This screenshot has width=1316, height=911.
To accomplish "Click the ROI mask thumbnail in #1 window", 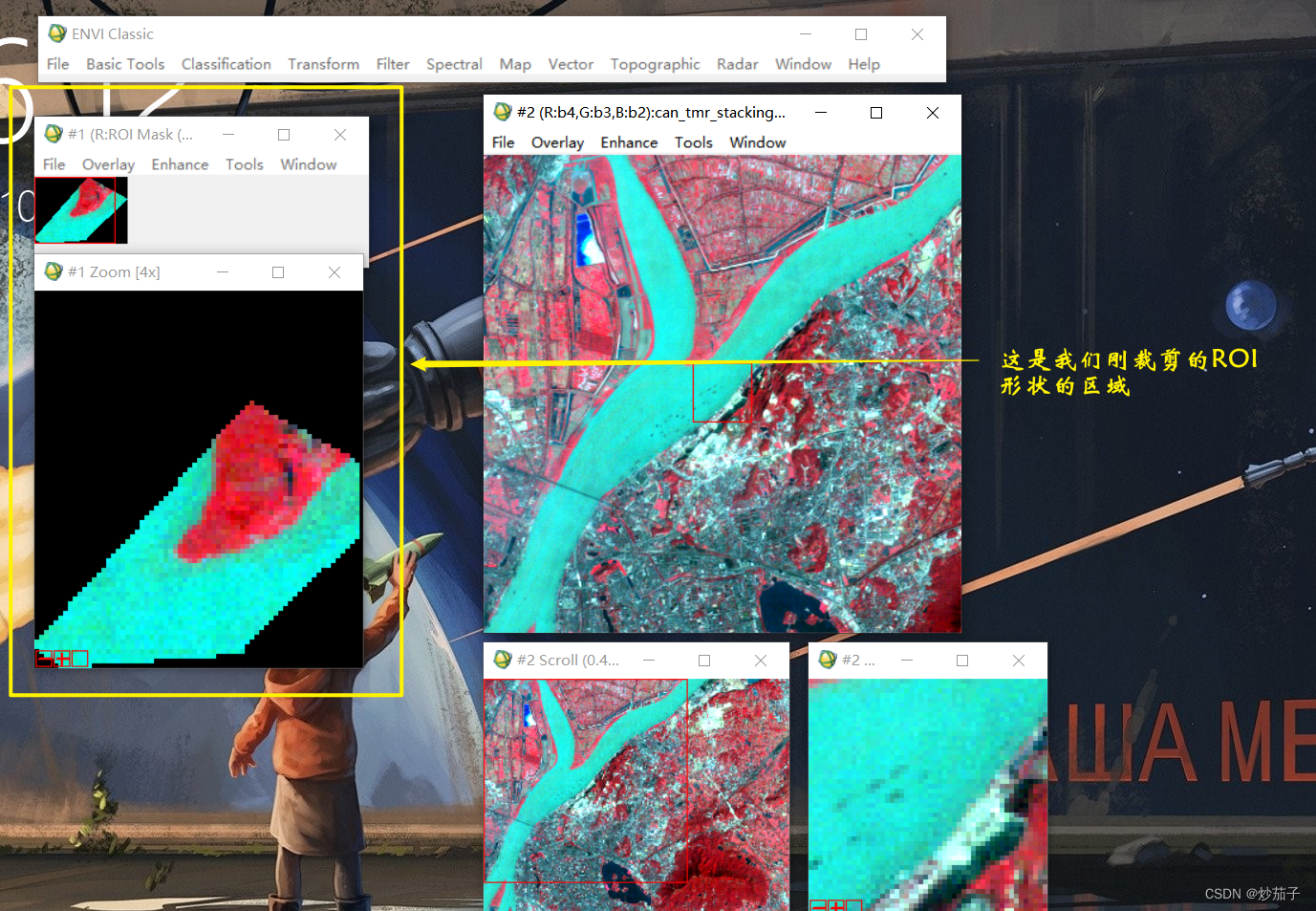I will pos(81,210).
